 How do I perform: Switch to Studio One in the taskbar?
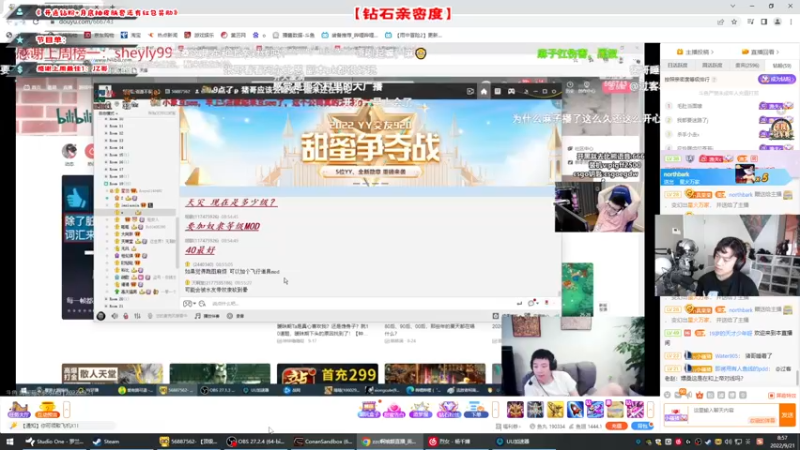[x=55, y=442]
